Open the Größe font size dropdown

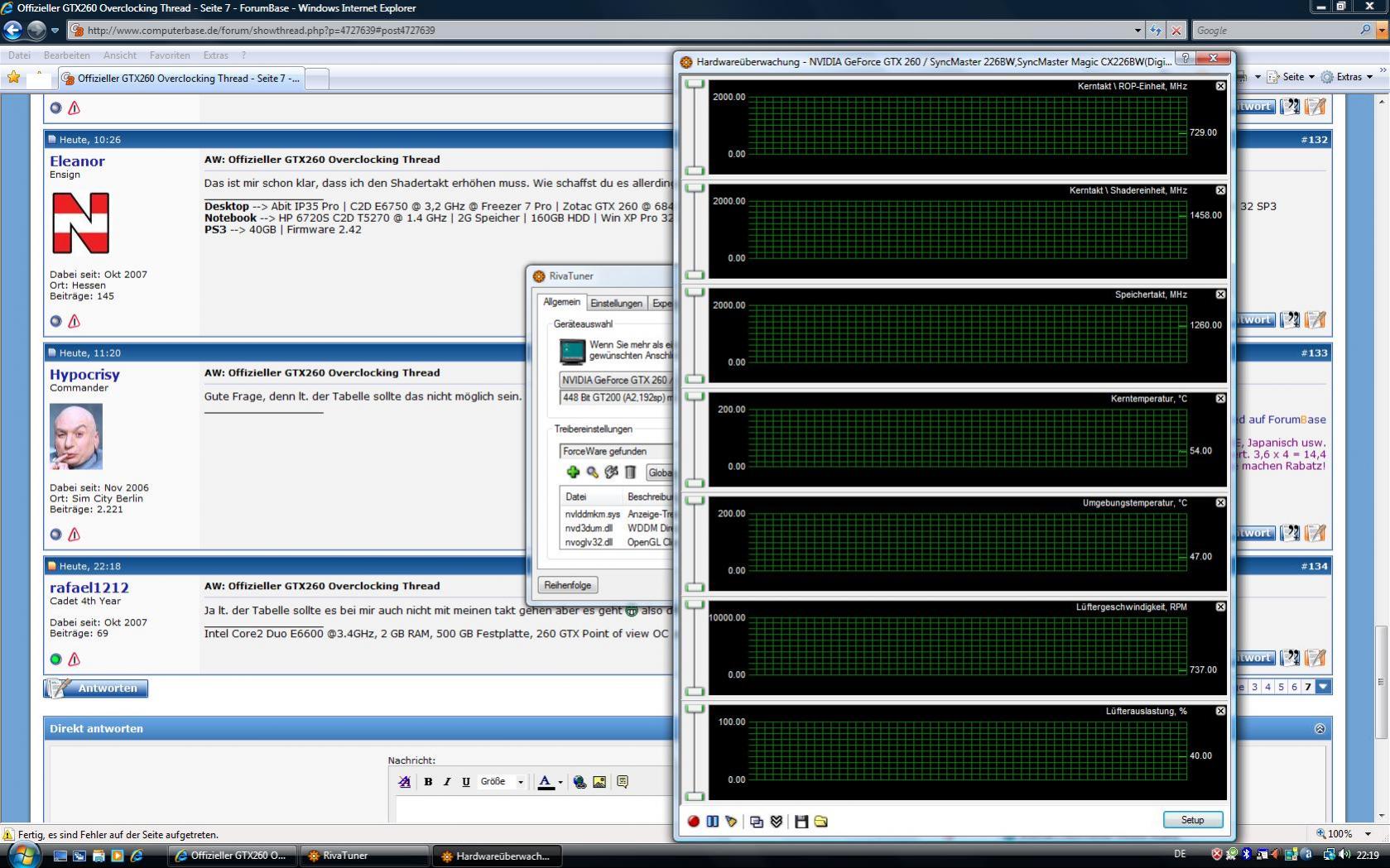point(502,781)
